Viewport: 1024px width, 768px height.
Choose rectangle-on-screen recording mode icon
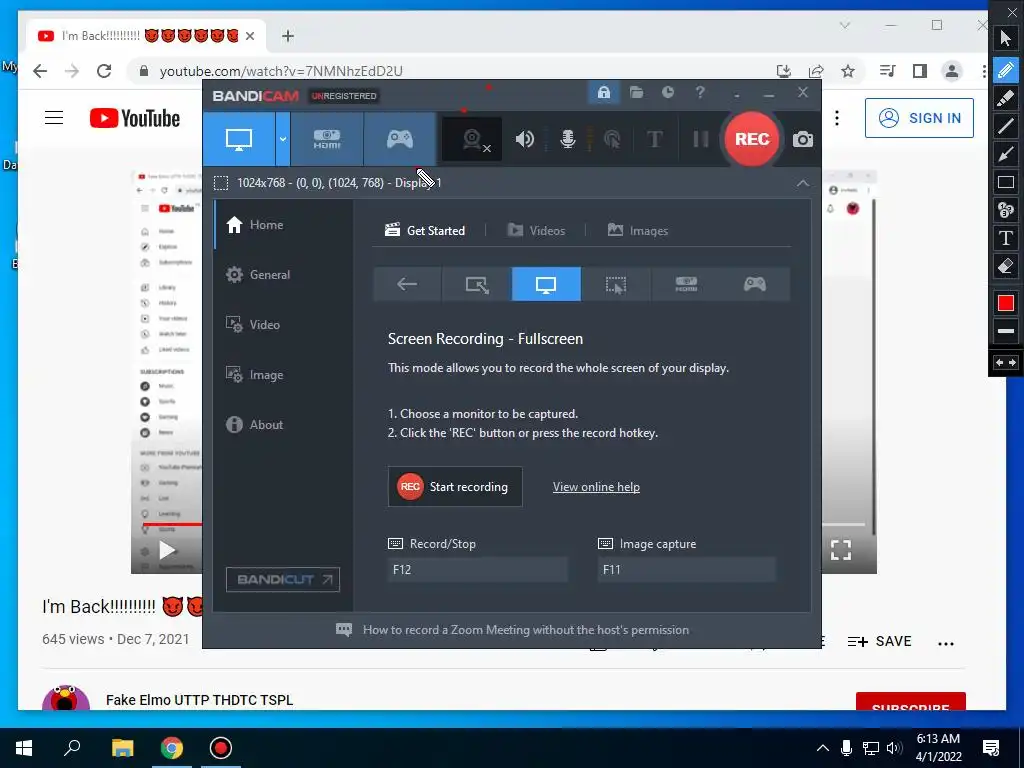pos(477,284)
